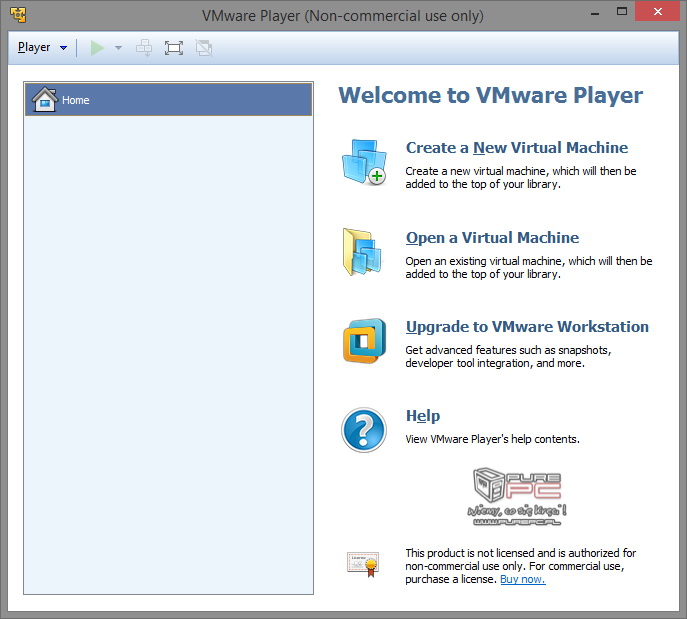Viewport: 687px width, 619px height.
Task: Click the Open Virtual Machine folder icon
Action: pyautogui.click(x=362, y=252)
